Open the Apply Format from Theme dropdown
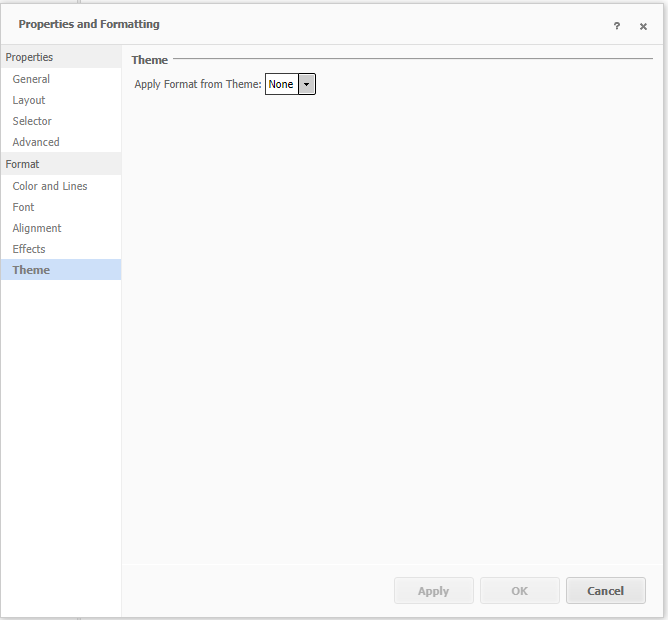This screenshot has height=620, width=668. [306, 84]
